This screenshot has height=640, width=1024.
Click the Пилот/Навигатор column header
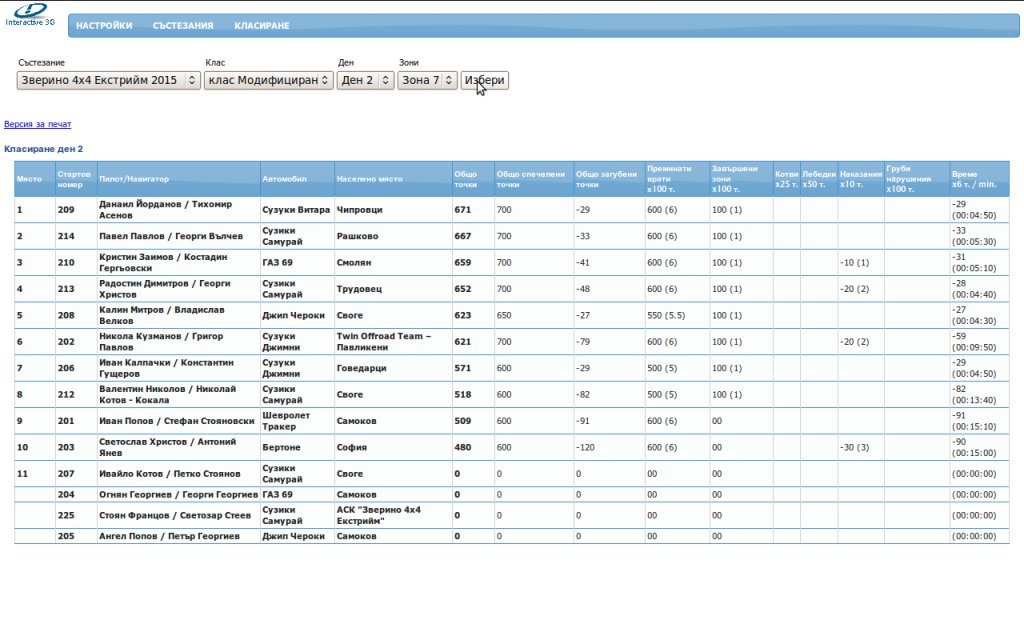134,179
